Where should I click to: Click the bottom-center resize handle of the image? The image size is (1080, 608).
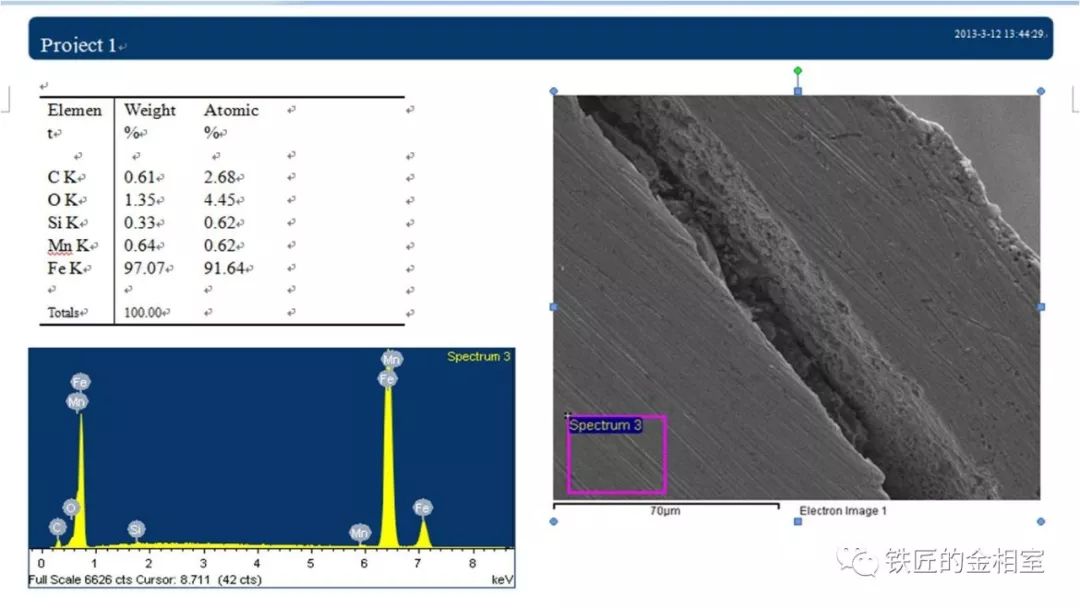pyautogui.click(x=797, y=521)
